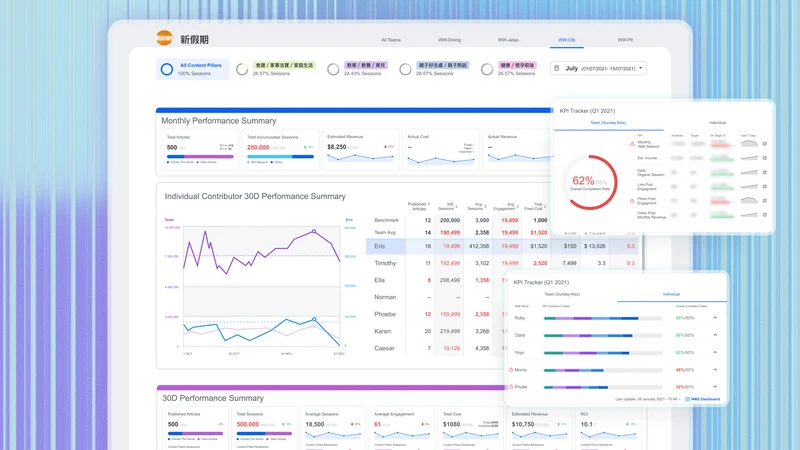Screen dimensions: 800x450
Task: Click the warning triangle beside Monthly Web Session
Action: 632,144
